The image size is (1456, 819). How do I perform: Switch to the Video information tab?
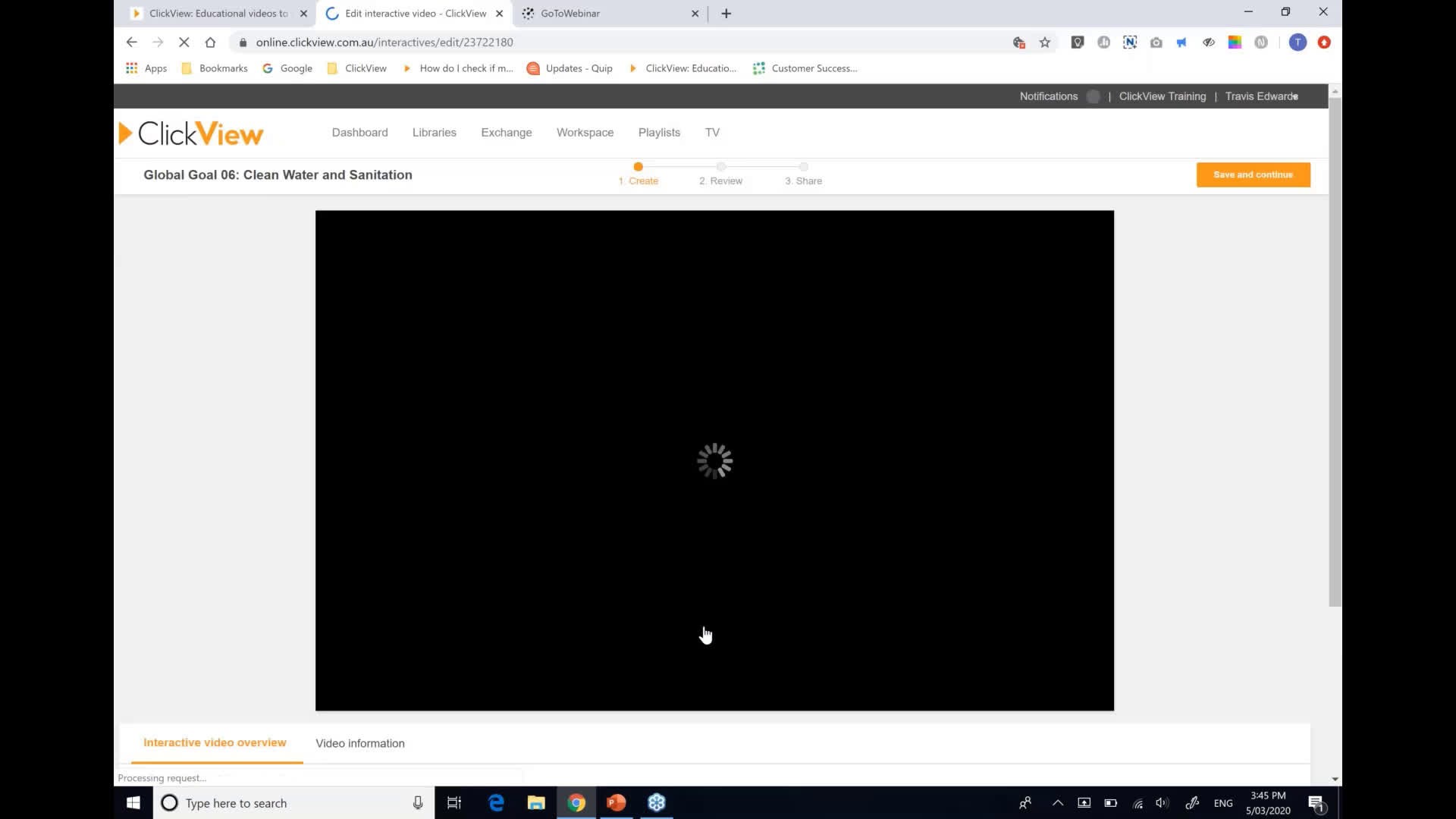tap(359, 743)
